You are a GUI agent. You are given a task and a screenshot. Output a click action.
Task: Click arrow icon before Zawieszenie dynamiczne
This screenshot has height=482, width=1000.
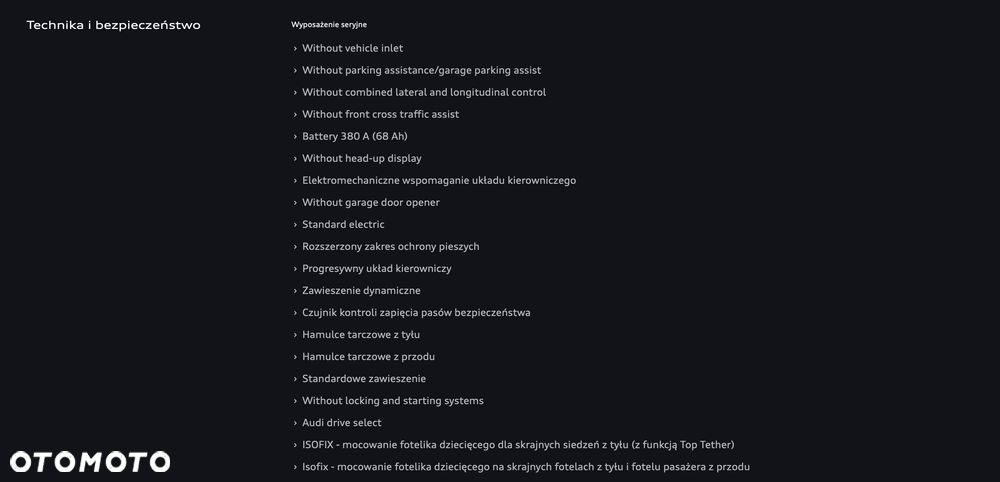coord(295,290)
